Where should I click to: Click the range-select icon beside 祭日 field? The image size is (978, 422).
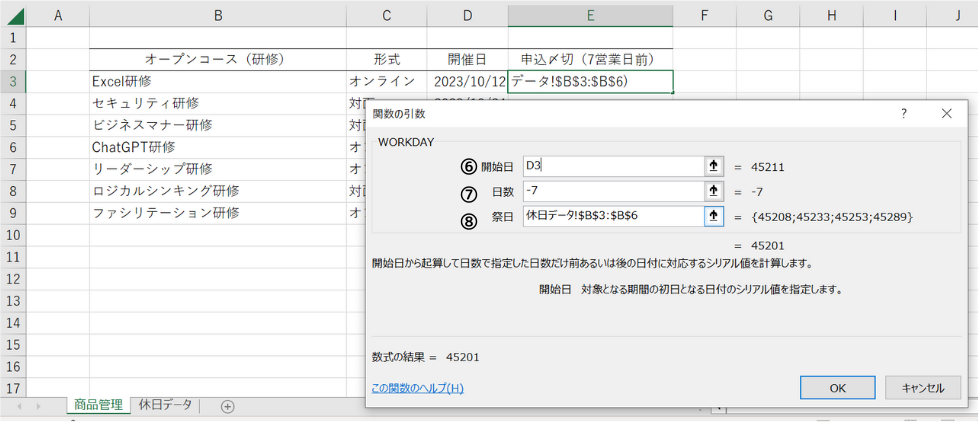pyautogui.click(x=714, y=216)
